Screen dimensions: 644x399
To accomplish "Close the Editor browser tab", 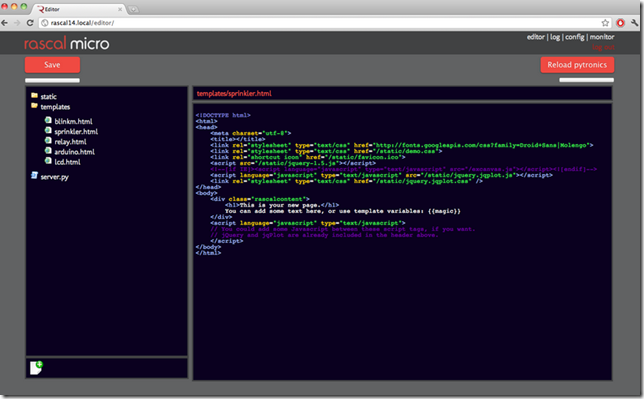I will tap(120, 9).
